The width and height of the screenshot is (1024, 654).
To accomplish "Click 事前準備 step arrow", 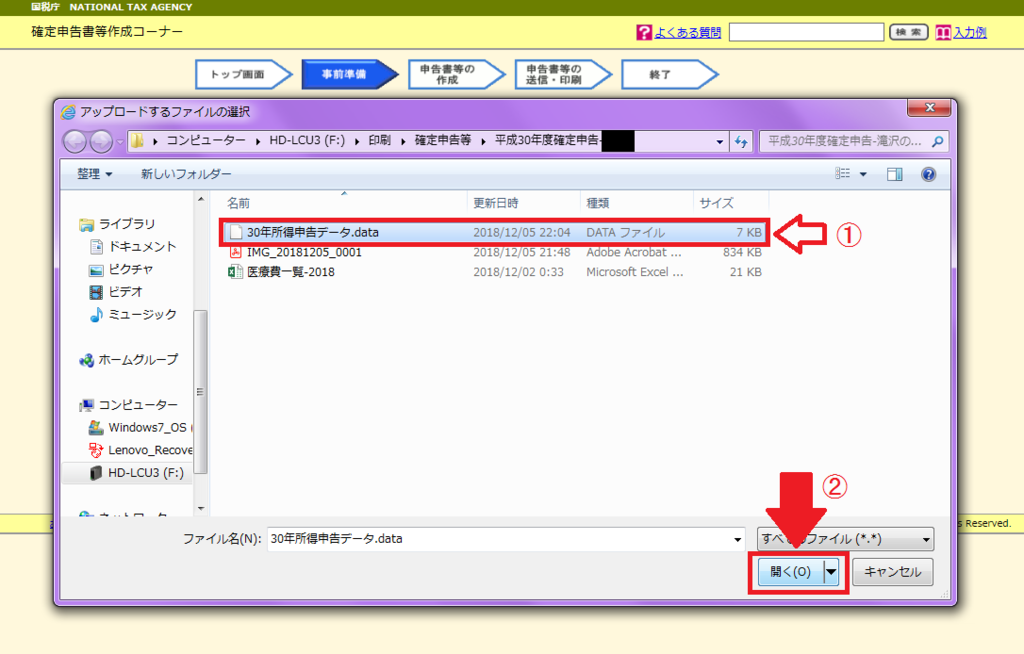I will [350, 74].
